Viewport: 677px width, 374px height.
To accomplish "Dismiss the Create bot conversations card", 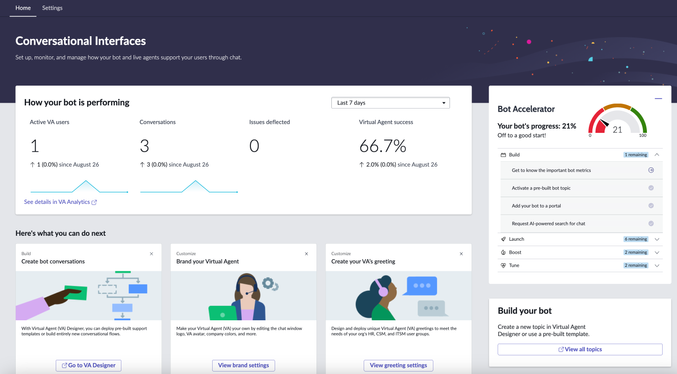I will (x=152, y=254).
